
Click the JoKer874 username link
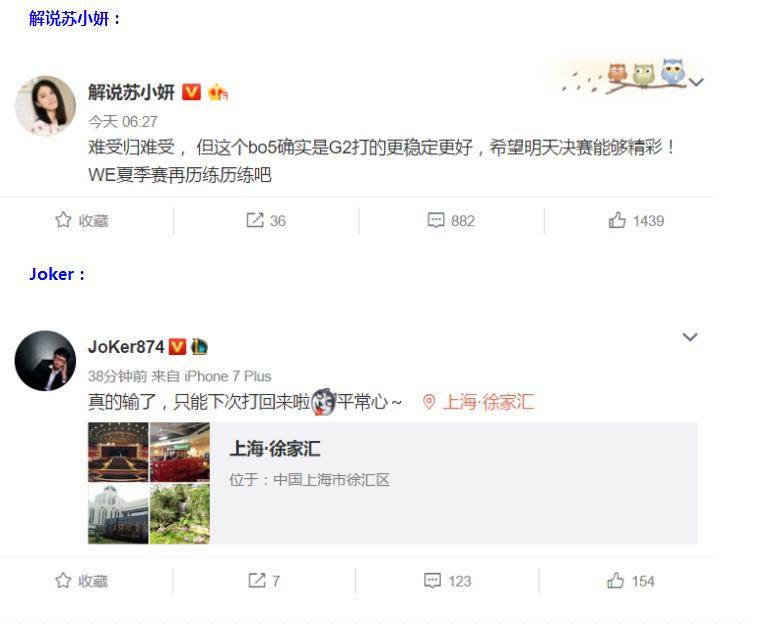126,347
